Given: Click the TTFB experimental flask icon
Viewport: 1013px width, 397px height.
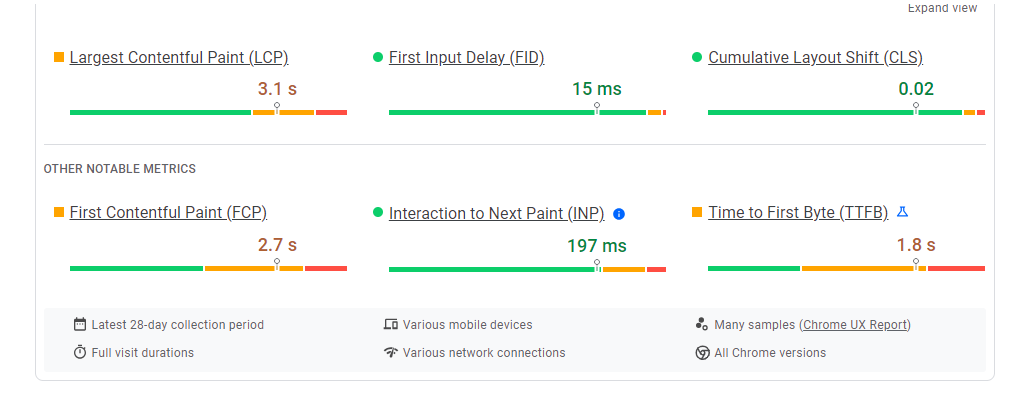Looking at the screenshot, I should click(x=903, y=211).
